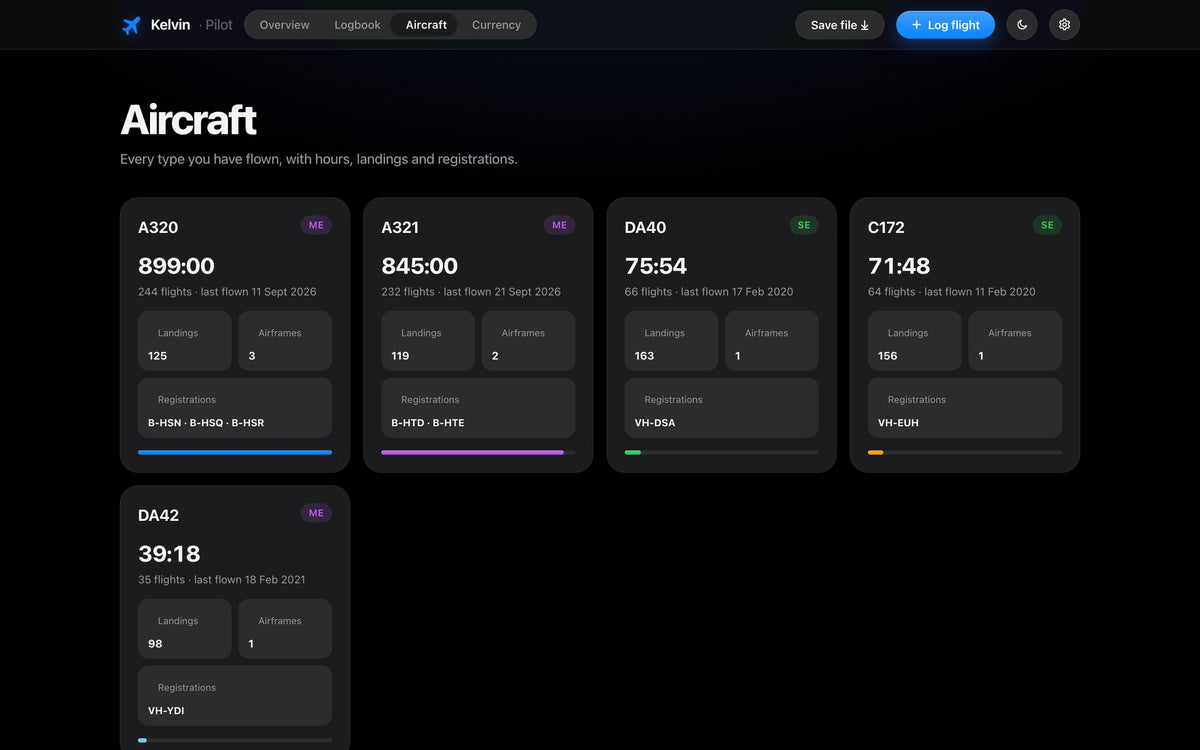This screenshot has width=1200, height=750.
Task: Click the C172 Landings tile showing 156
Action: [915, 341]
